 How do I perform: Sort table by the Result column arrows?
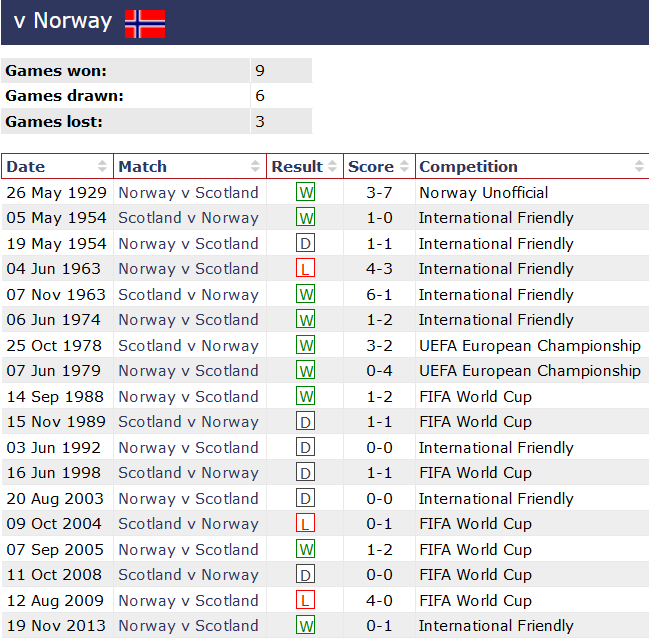click(x=333, y=167)
